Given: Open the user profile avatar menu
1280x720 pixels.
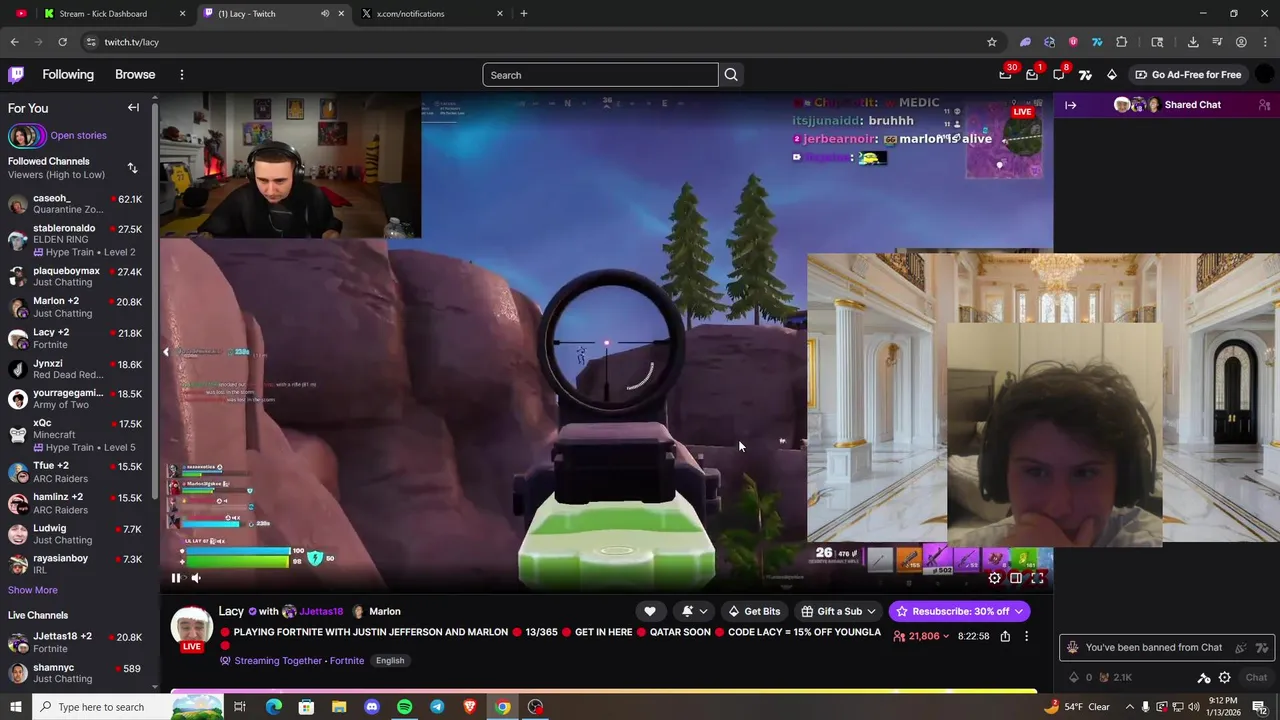Looking at the screenshot, I should click(1265, 75).
